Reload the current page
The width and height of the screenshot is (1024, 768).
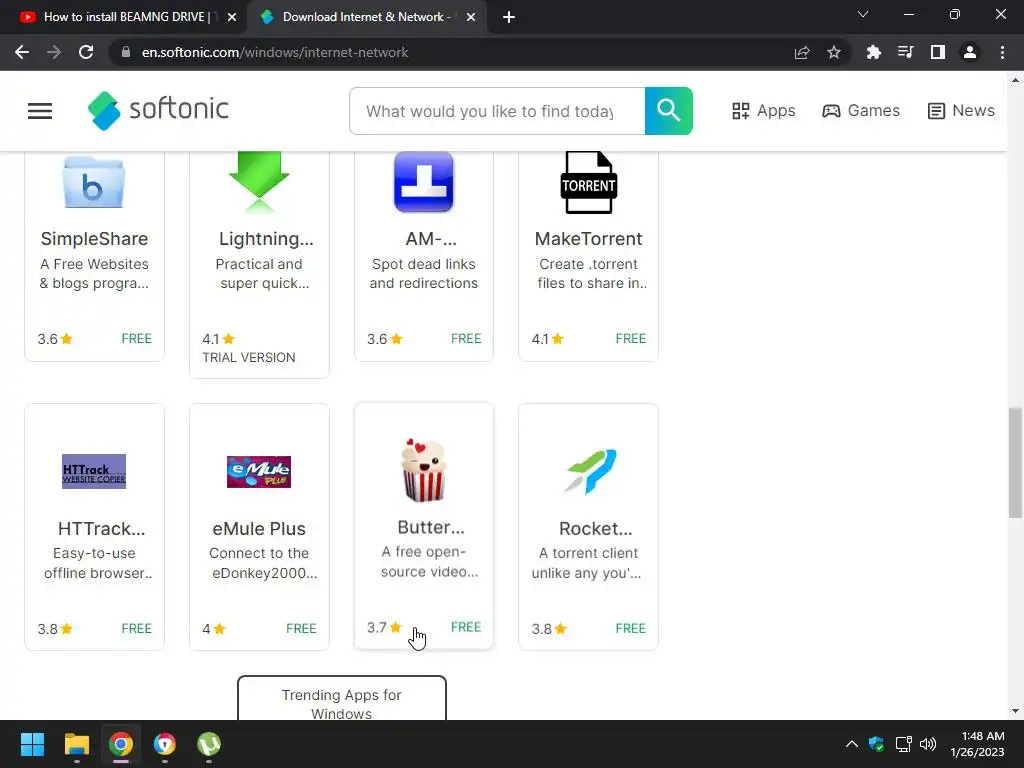pyautogui.click(x=86, y=52)
